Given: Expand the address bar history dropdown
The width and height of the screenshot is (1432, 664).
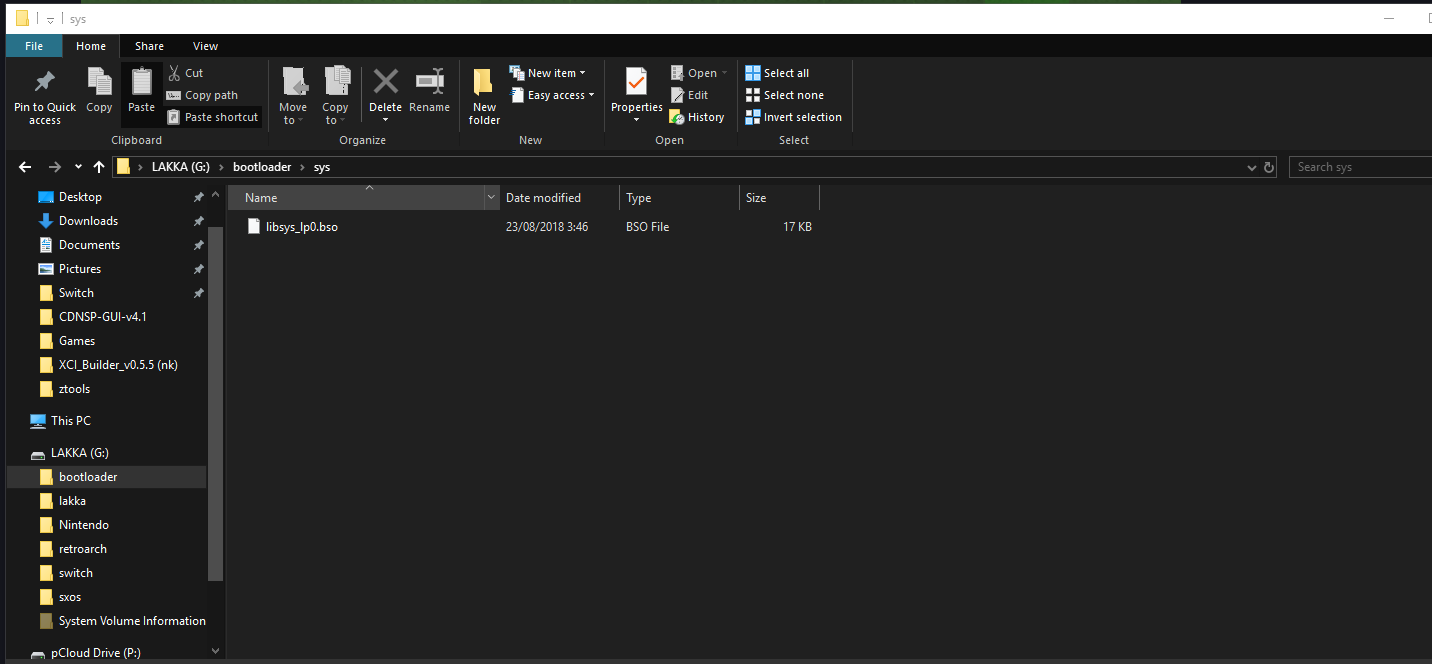Looking at the screenshot, I should 1251,167.
